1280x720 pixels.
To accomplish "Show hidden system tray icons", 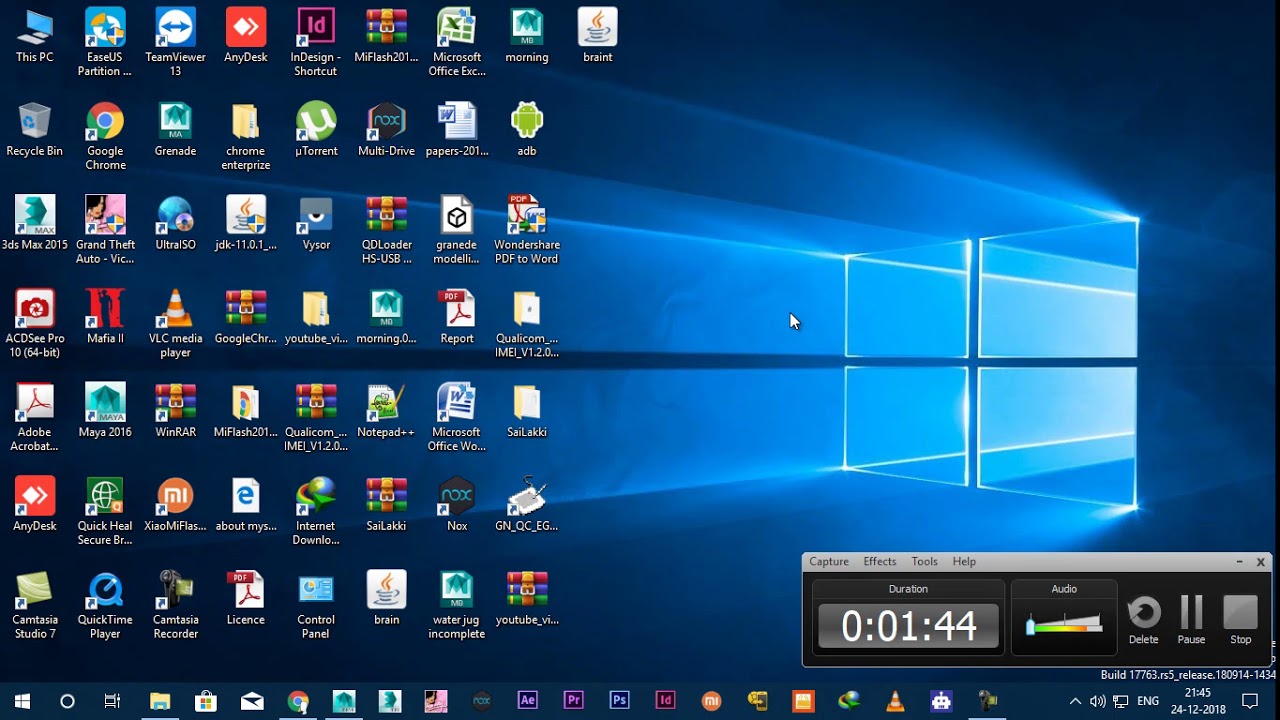I will [x=1075, y=701].
